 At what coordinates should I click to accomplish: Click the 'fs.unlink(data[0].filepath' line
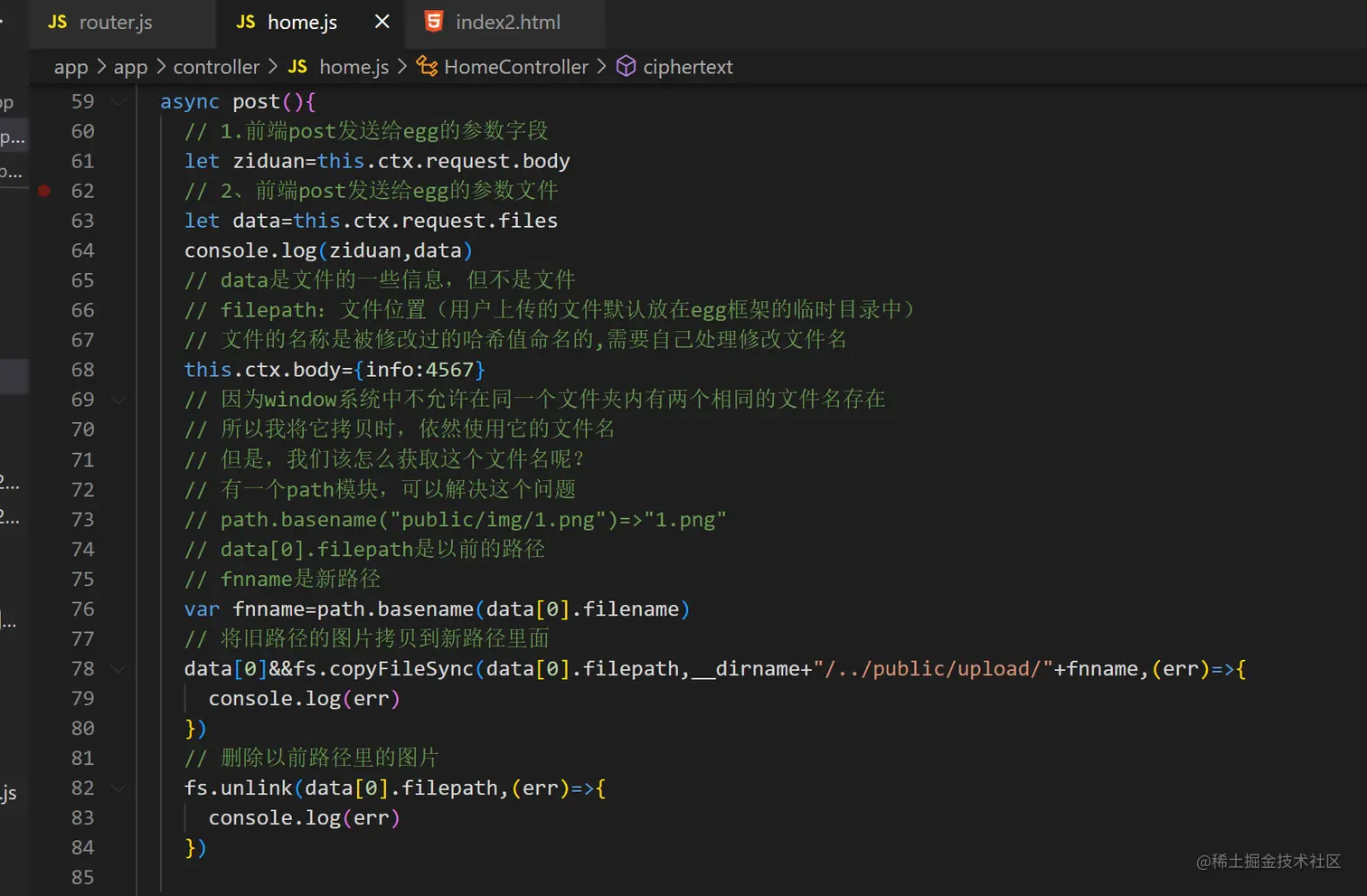[395, 788]
